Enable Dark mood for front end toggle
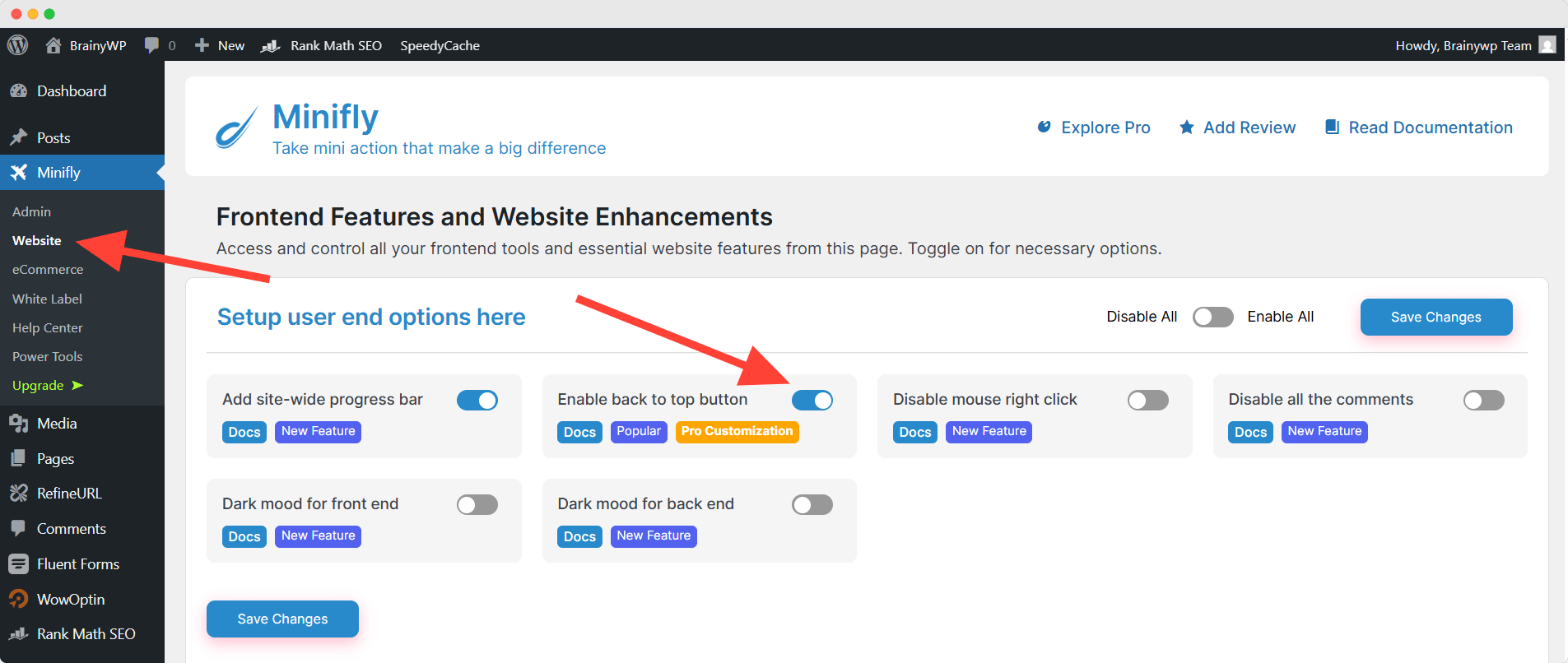The image size is (1568, 663). click(477, 505)
